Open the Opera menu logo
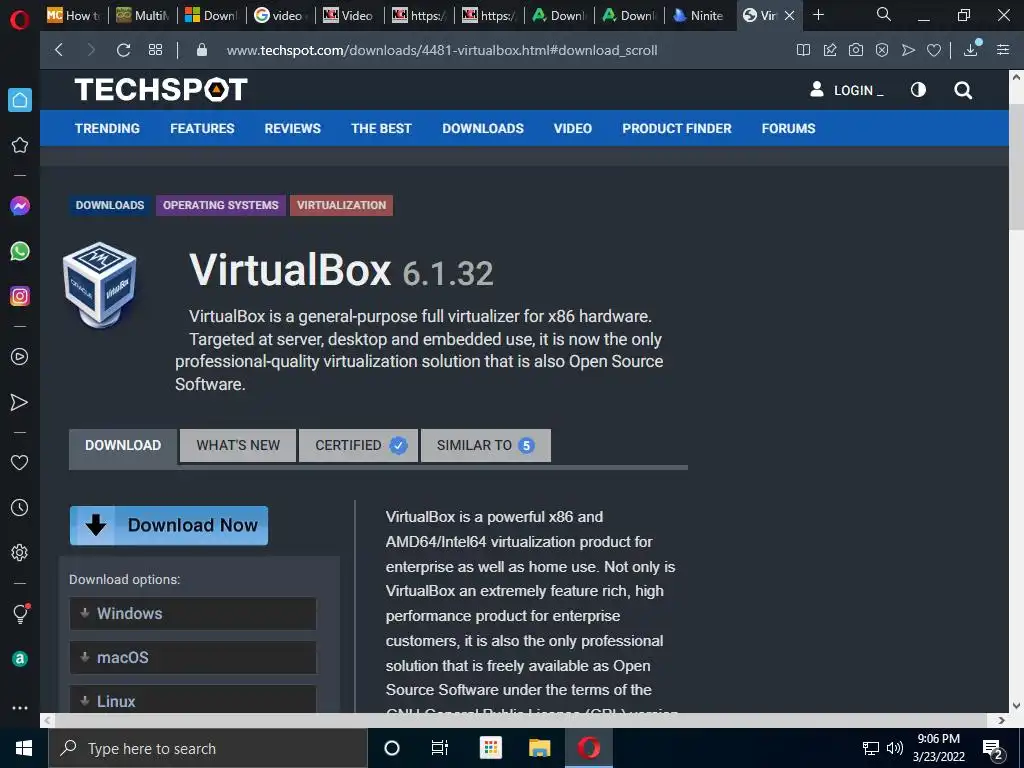1024x768 pixels. tap(20, 20)
